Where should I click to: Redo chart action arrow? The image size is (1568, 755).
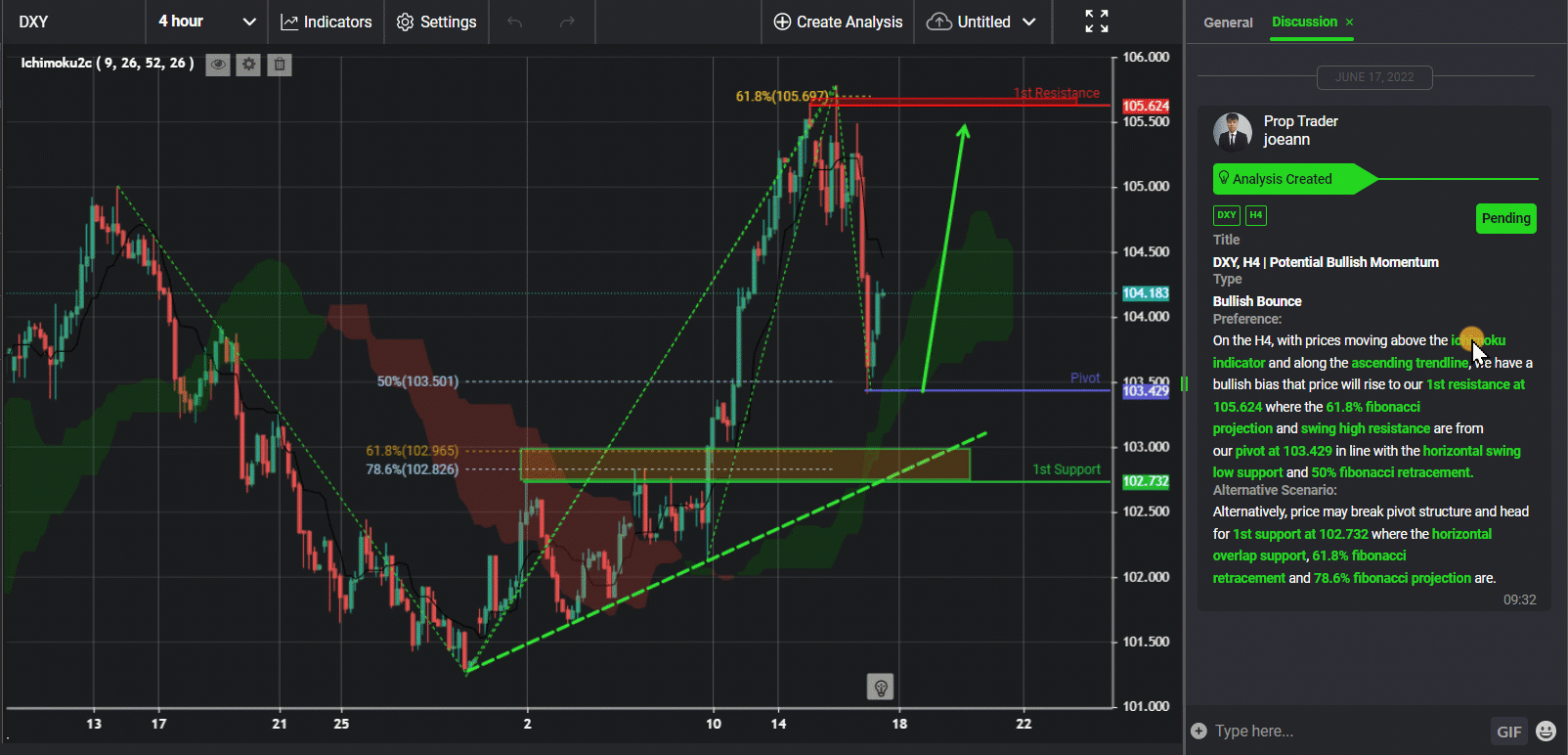(567, 22)
